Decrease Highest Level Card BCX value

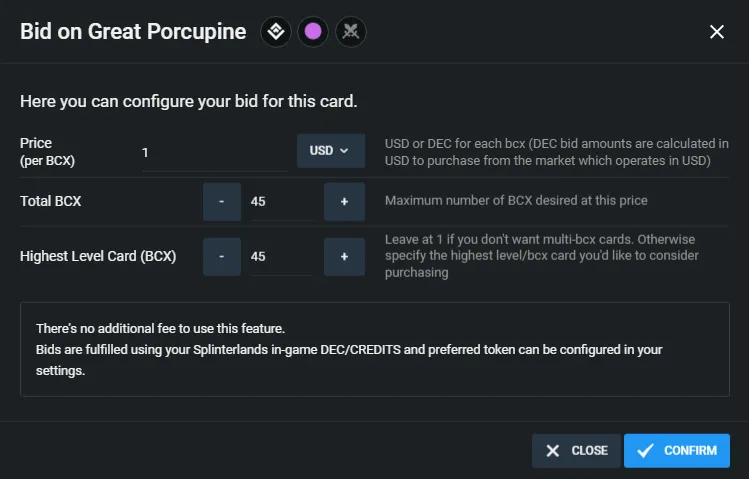pyautogui.click(x=222, y=256)
